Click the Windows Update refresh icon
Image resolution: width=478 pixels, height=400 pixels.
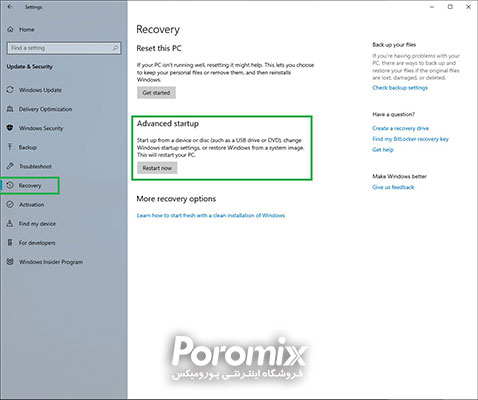pyautogui.click(x=10, y=90)
